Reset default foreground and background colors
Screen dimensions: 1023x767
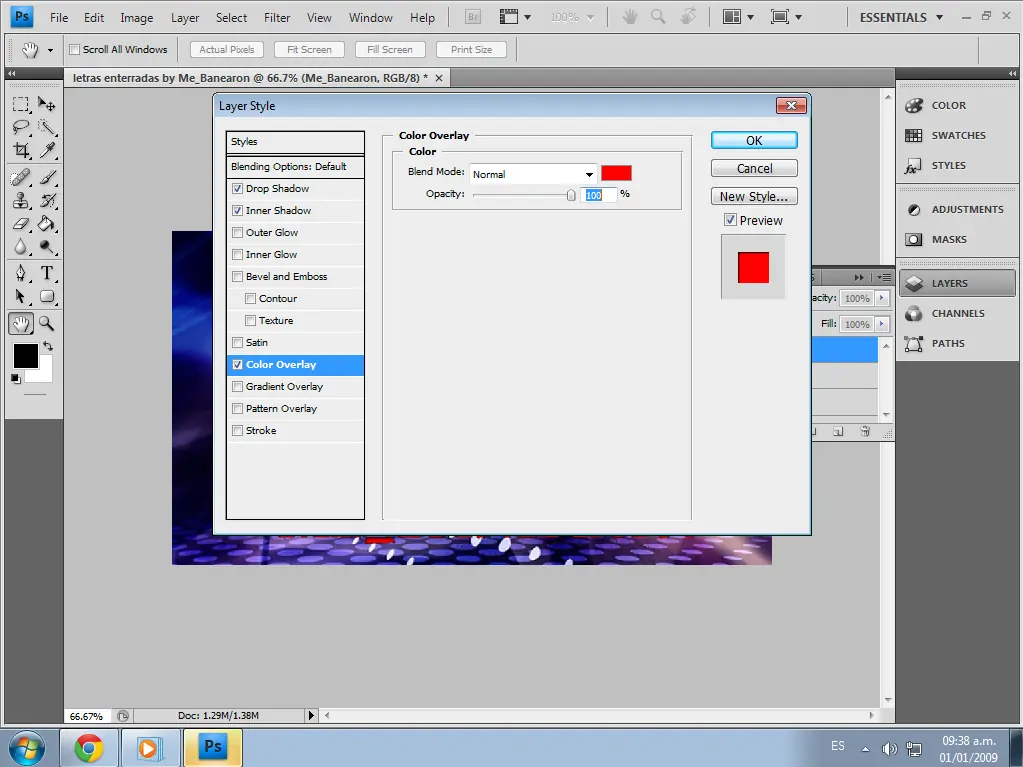(16, 379)
